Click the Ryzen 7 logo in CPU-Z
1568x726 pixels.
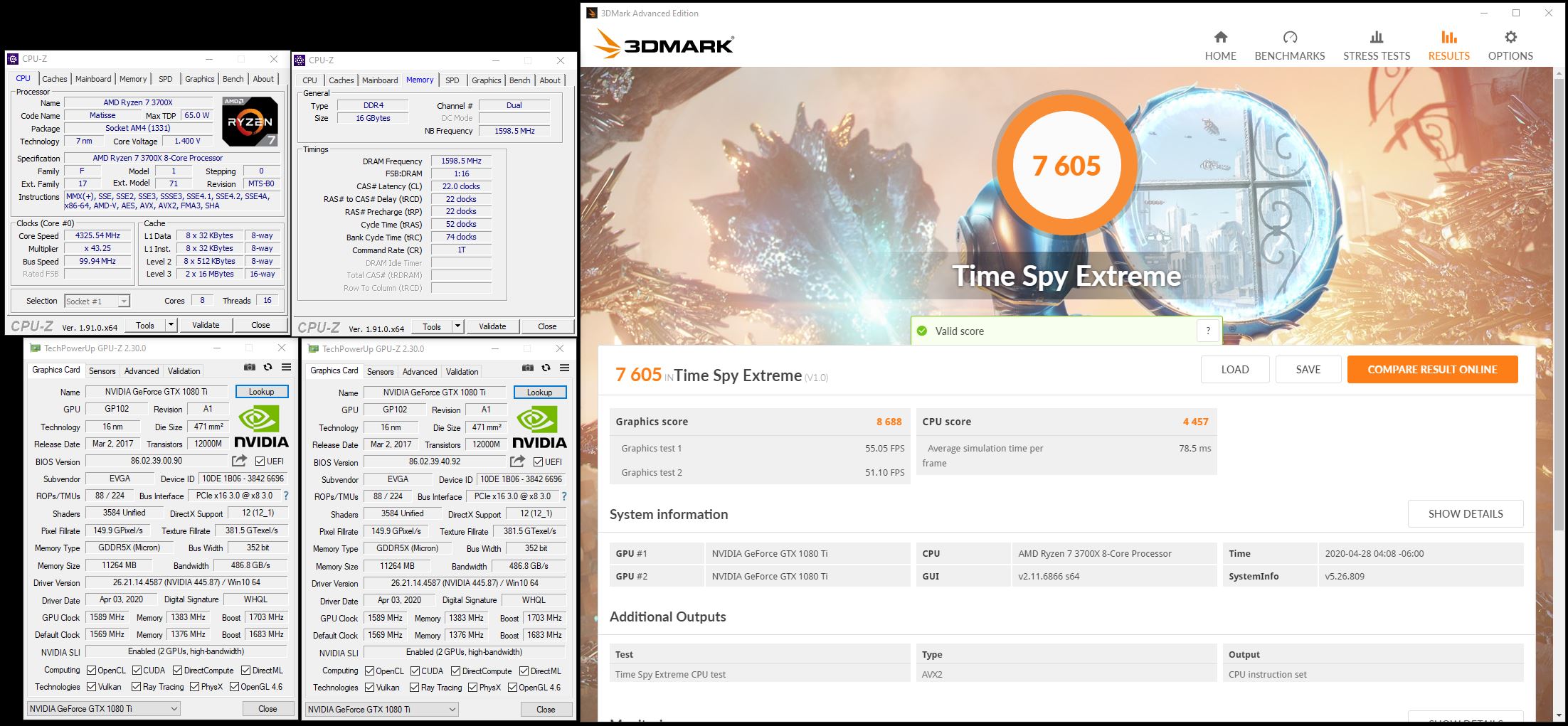point(249,121)
